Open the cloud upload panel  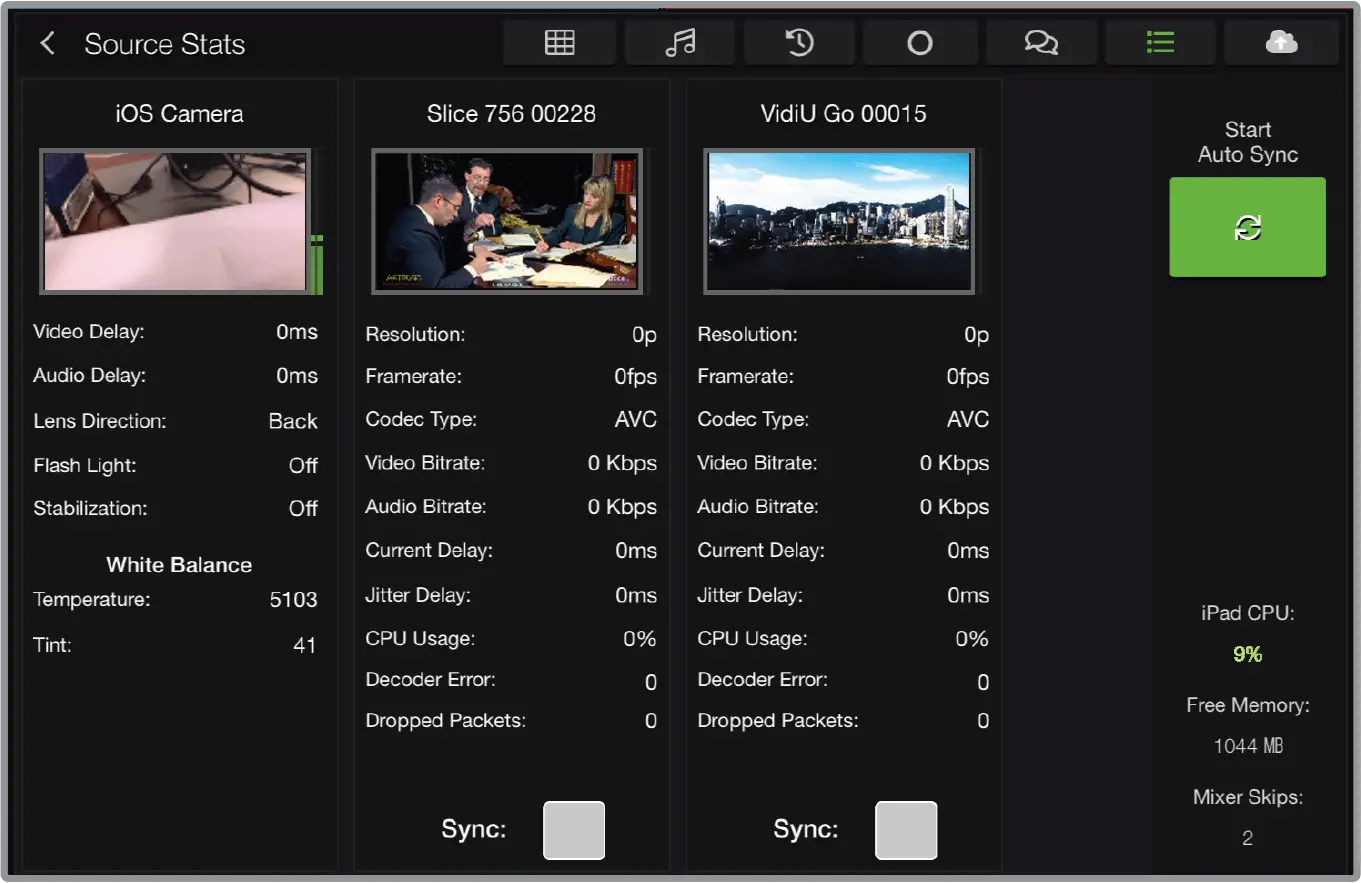1281,42
